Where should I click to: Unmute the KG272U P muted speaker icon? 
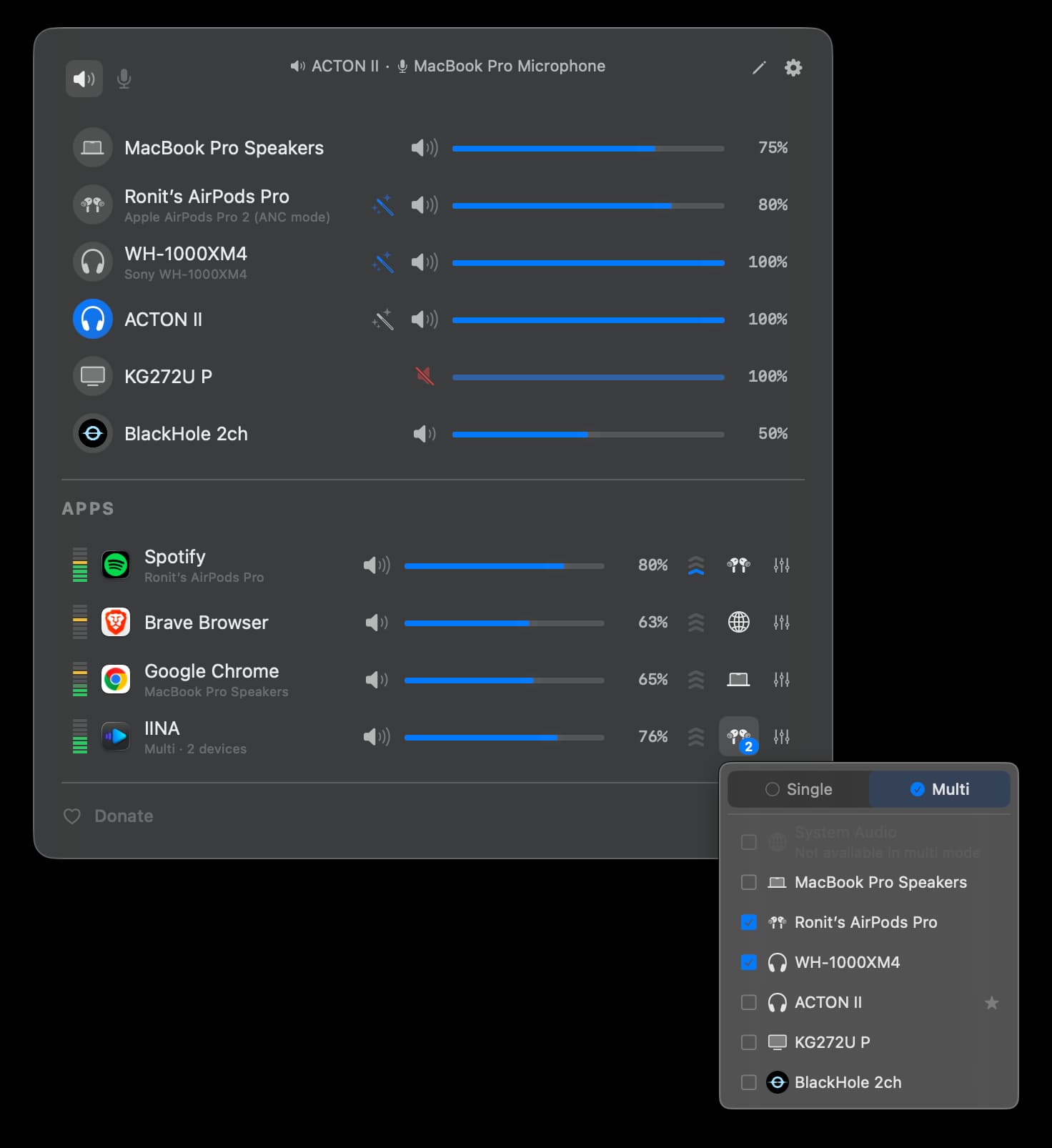pos(425,376)
